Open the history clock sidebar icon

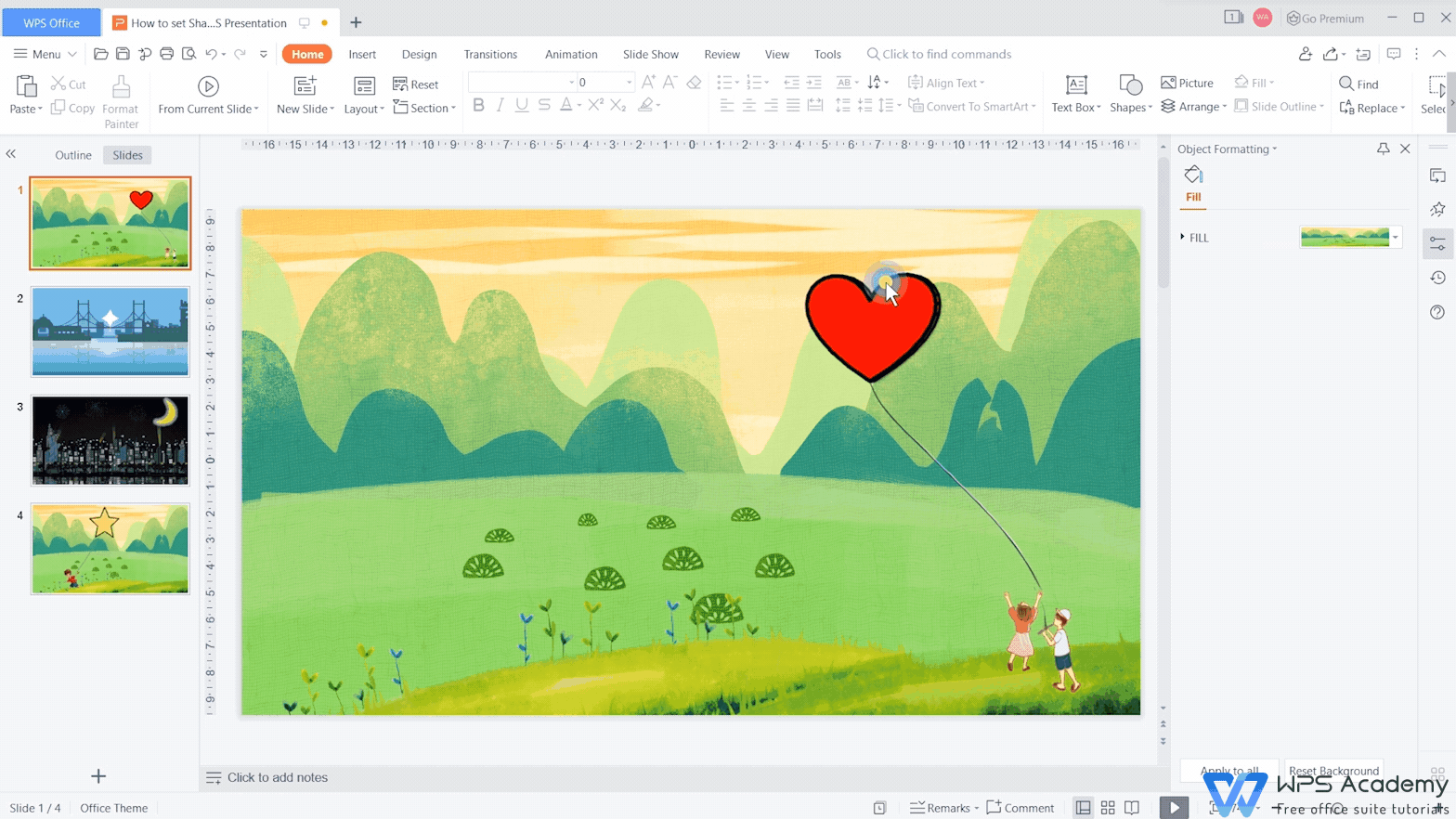[1437, 278]
